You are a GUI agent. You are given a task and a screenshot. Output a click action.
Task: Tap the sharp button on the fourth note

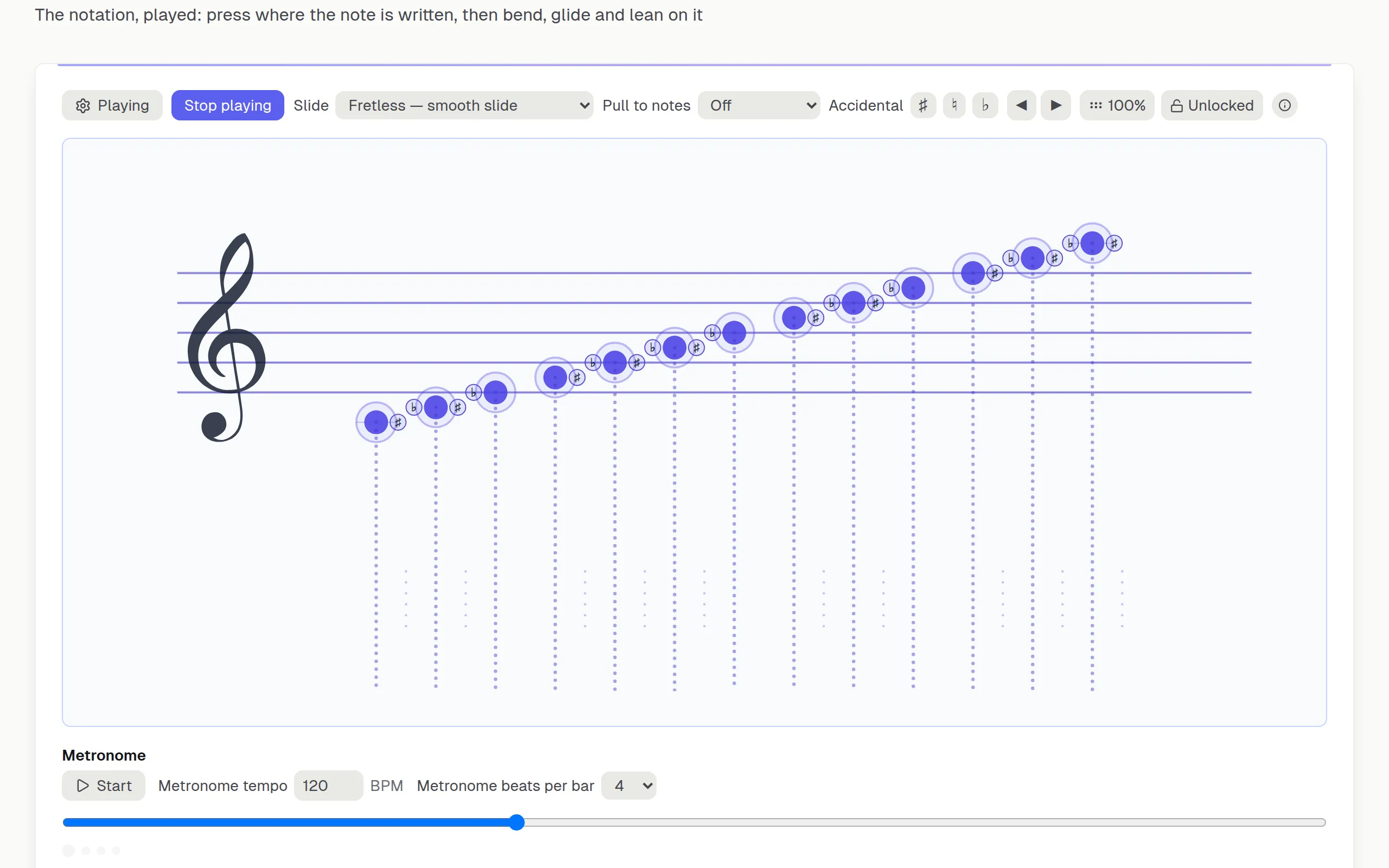pyautogui.click(x=577, y=378)
